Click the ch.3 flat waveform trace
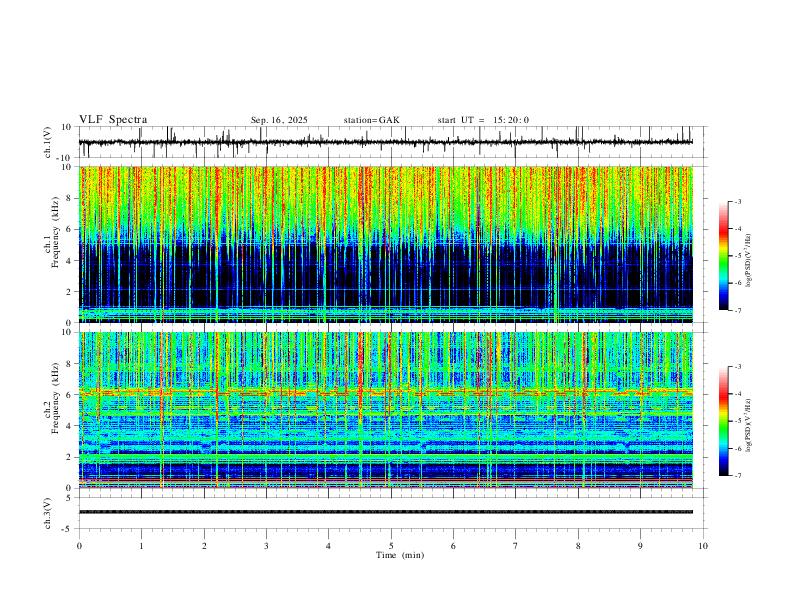This screenshot has height=612, width=792. (386, 512)
